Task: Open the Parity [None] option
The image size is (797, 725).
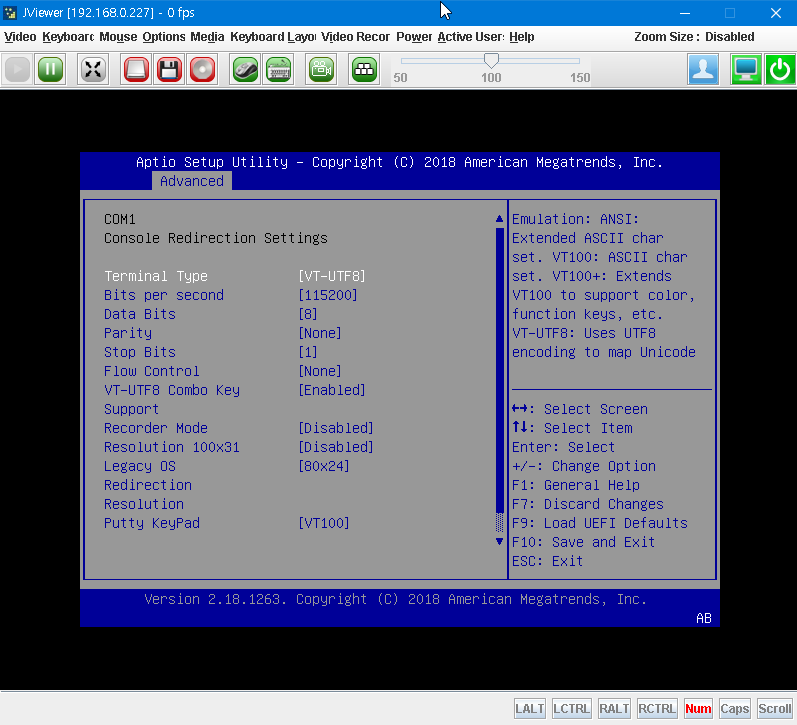Action: [320, 333]
